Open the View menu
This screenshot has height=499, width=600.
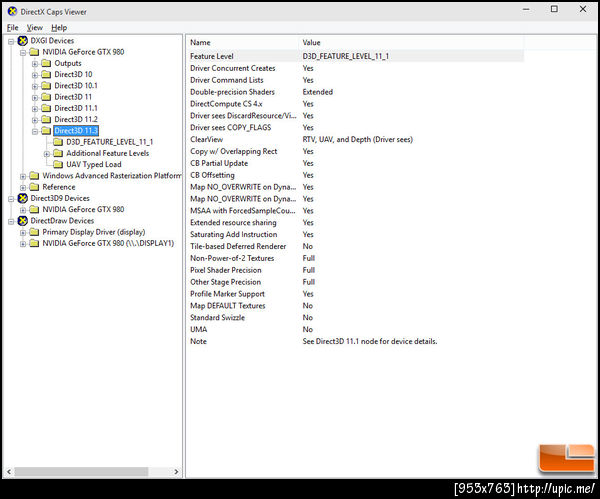click(x=34, y=28)
